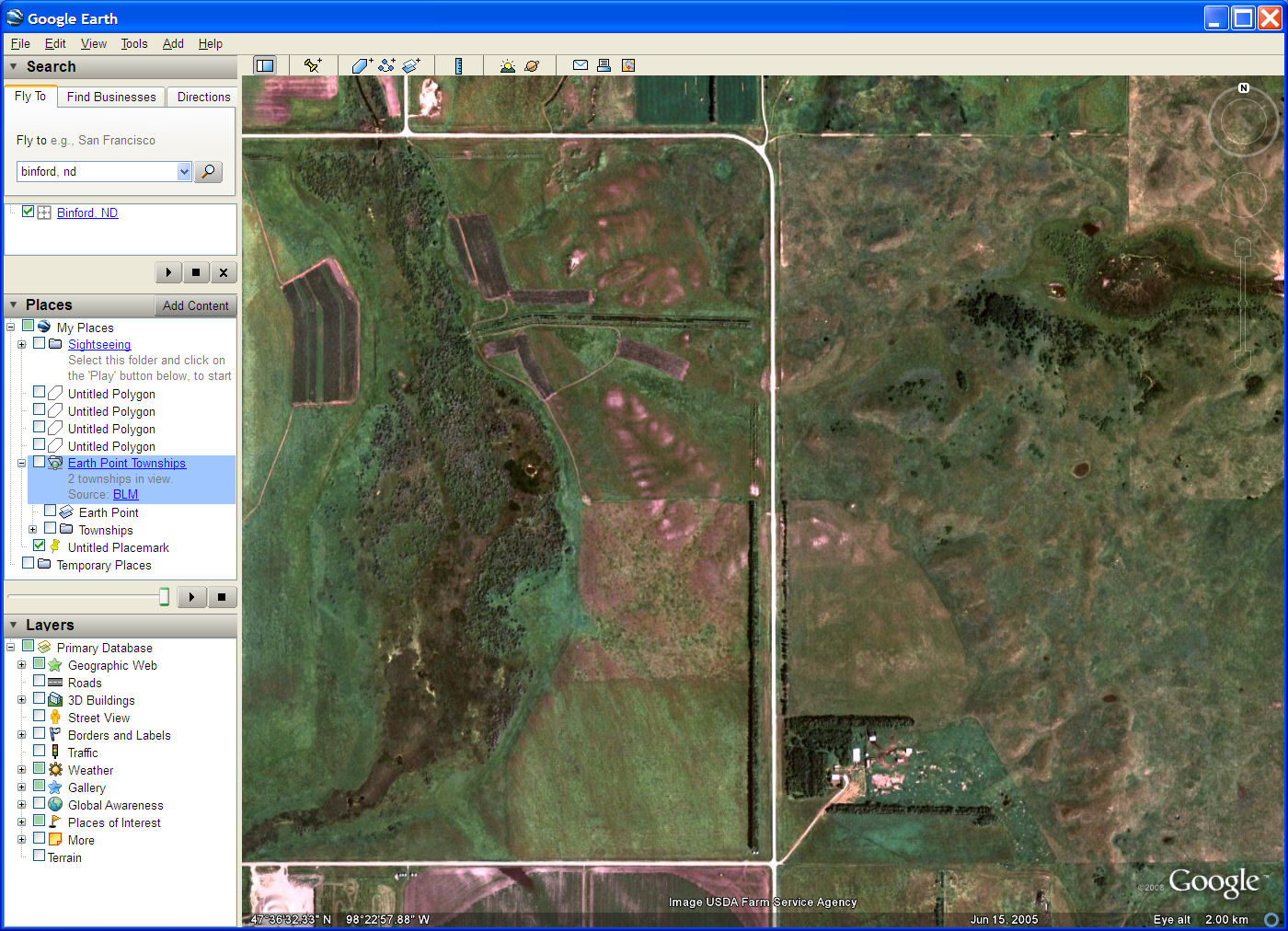Screen dimensions: 1288x931
Task: Collapse the My Places tree
Action: tap(10, 327)
